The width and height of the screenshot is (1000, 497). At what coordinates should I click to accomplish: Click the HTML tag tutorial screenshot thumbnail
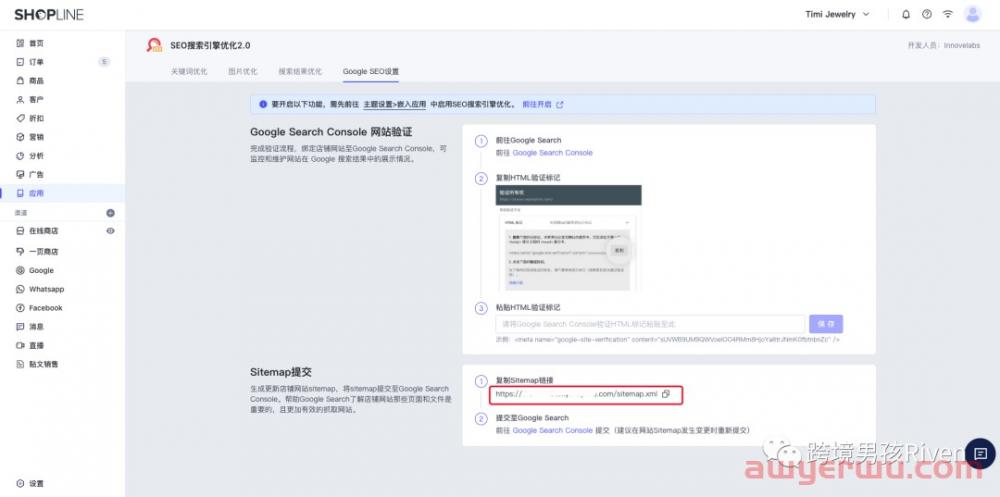tap(567, 238)
